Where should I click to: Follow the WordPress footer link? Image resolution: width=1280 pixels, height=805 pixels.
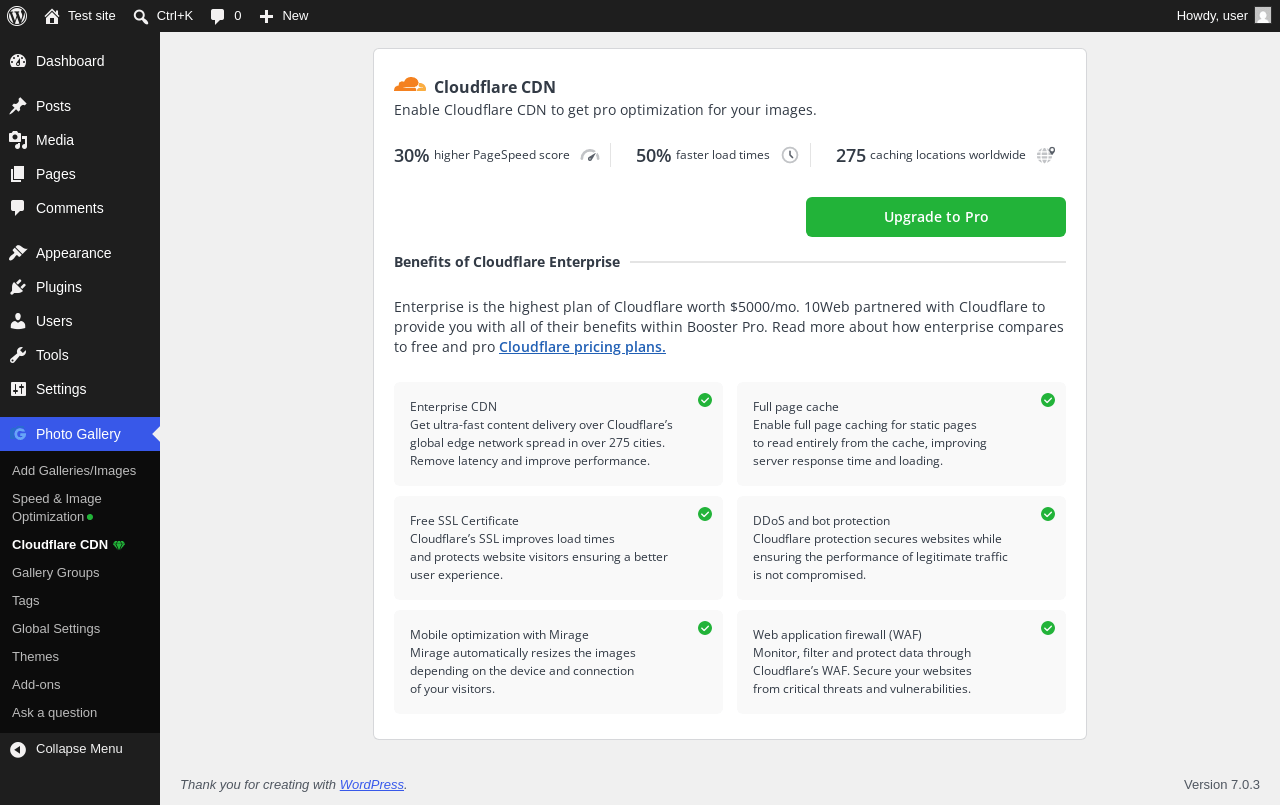point(372,785)
